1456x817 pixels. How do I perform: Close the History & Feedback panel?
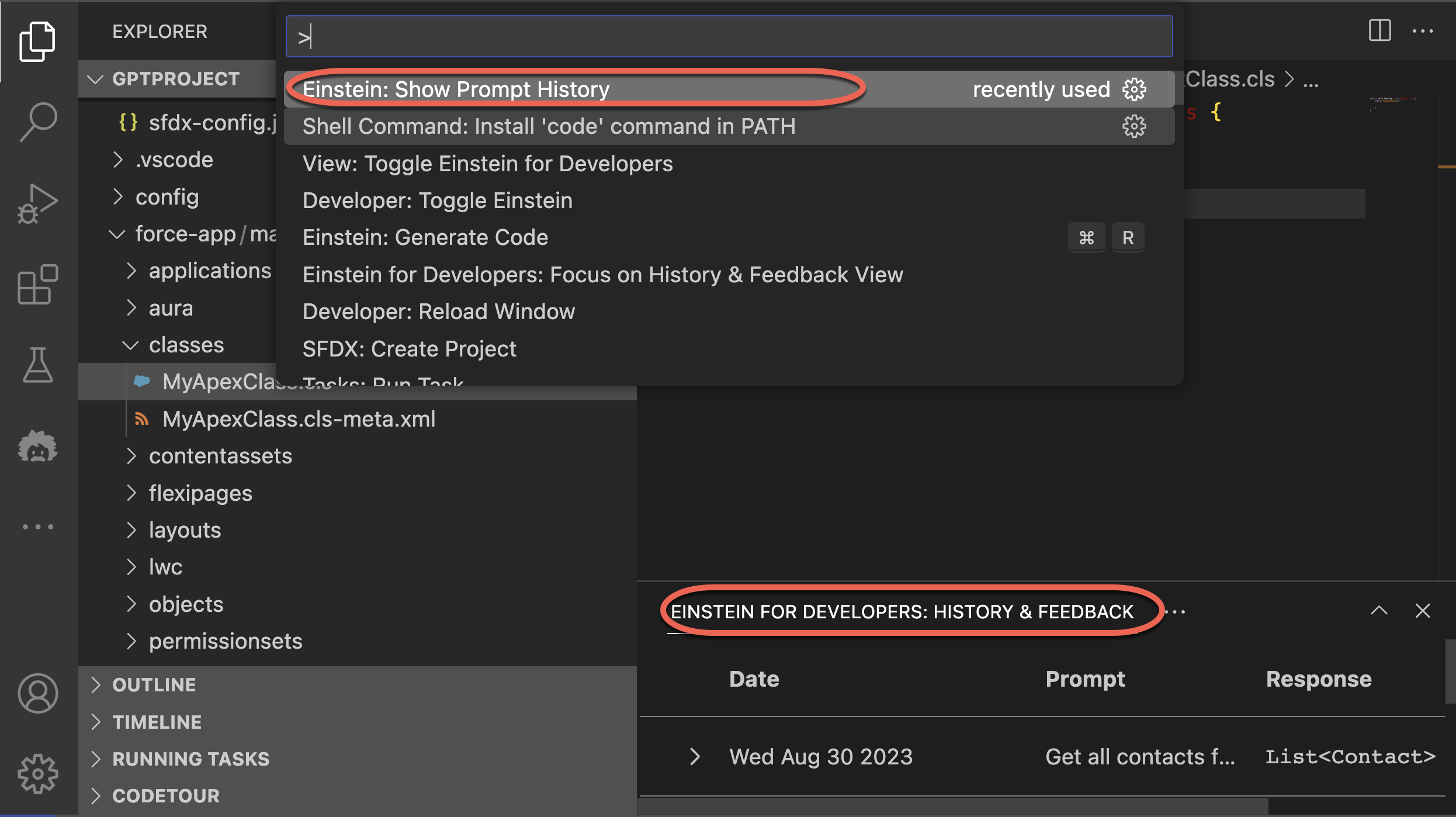pos(1423,611)
